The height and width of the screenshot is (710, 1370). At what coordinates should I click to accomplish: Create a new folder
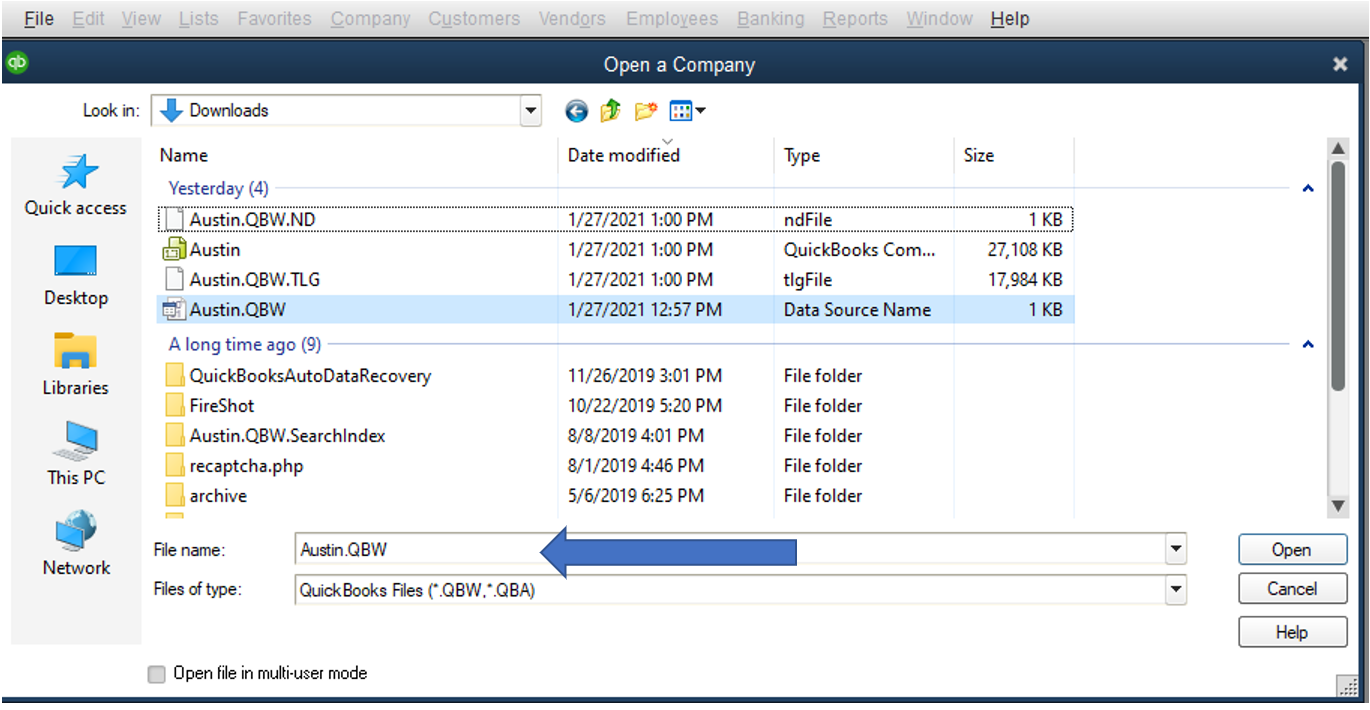[645, 111]
